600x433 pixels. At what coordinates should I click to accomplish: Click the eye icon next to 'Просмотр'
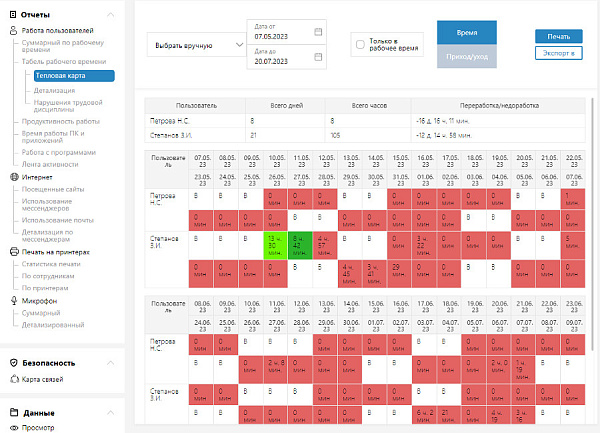pyautogui.click(x=14, y=426)
